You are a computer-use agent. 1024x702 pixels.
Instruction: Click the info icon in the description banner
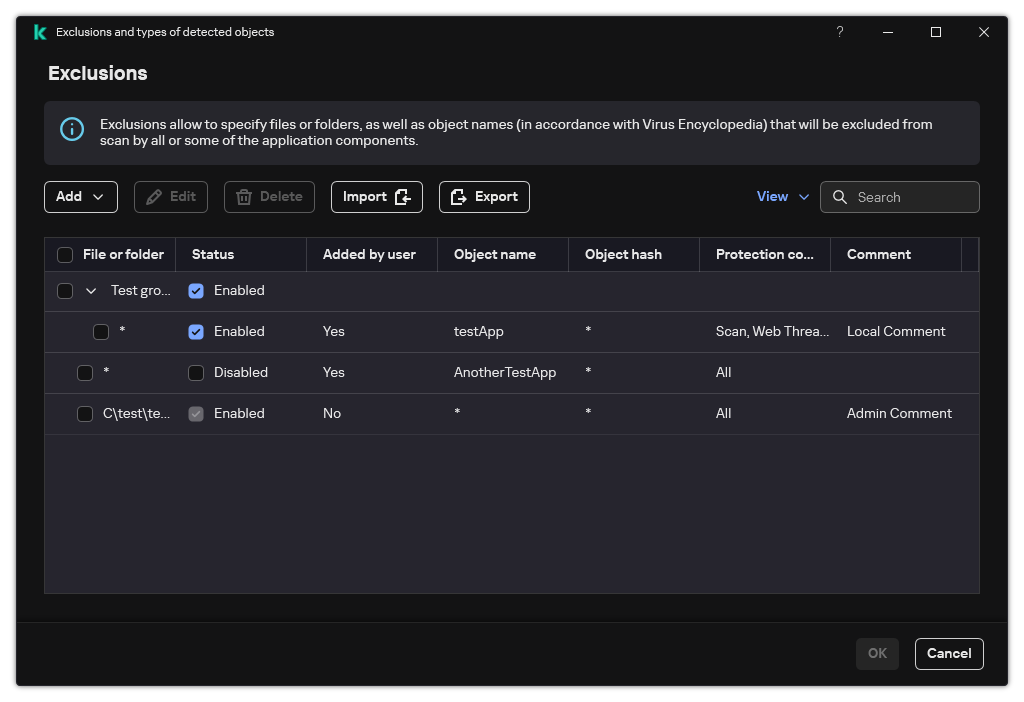[72, 129]
